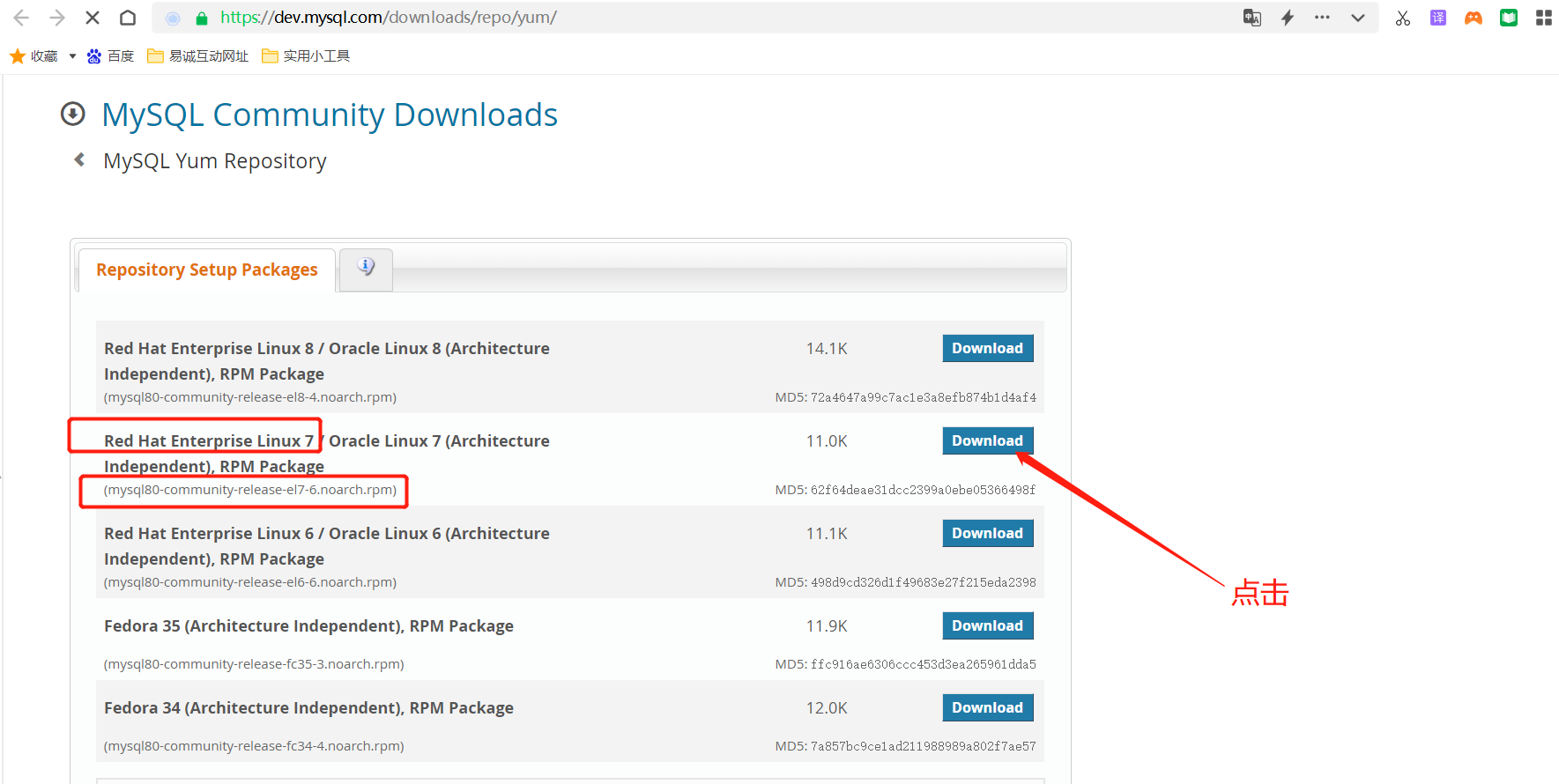
Task: Expand the address bar dropdown chevron
Action: (1358, 18)
